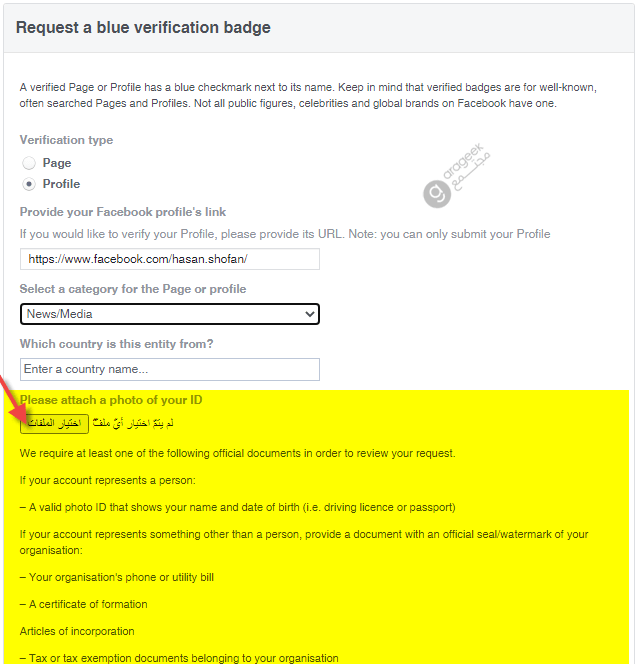The width and height of the screenshot is (638, 664).
Task: Click the 'Verification type' label
Action: point(66,140)
